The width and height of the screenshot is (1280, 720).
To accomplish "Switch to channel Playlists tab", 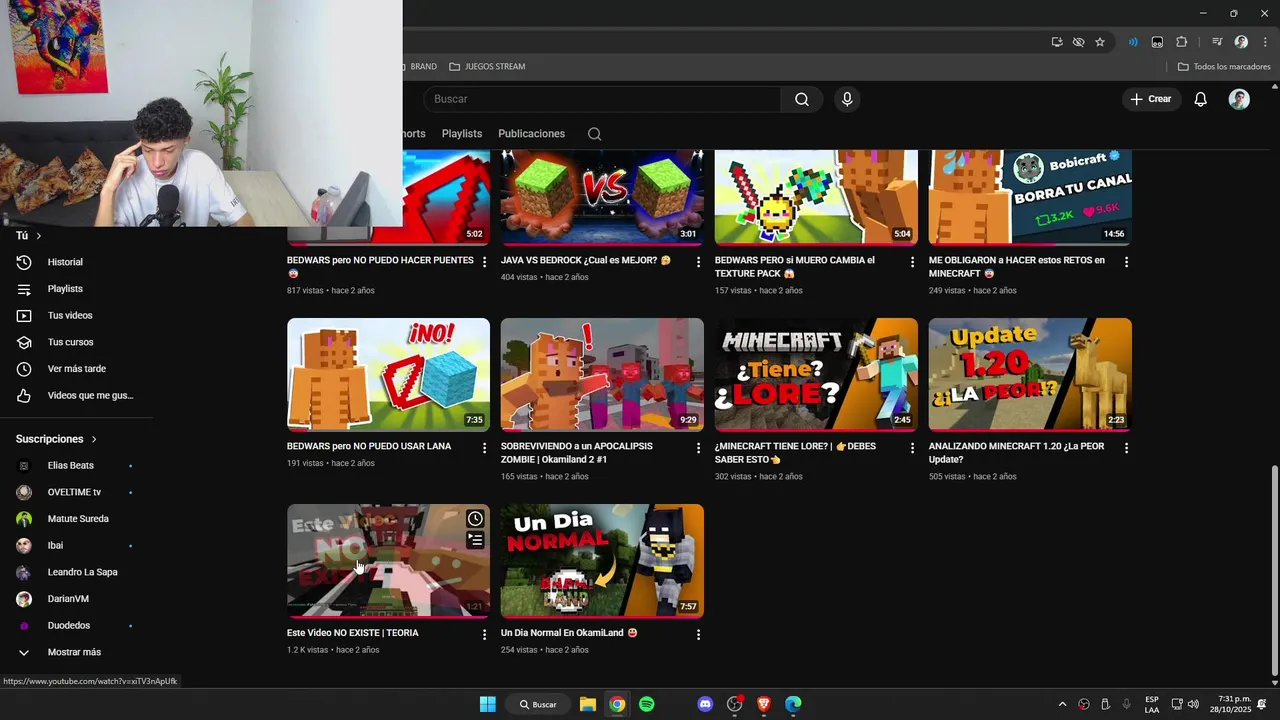I will (x=462, y=134).
